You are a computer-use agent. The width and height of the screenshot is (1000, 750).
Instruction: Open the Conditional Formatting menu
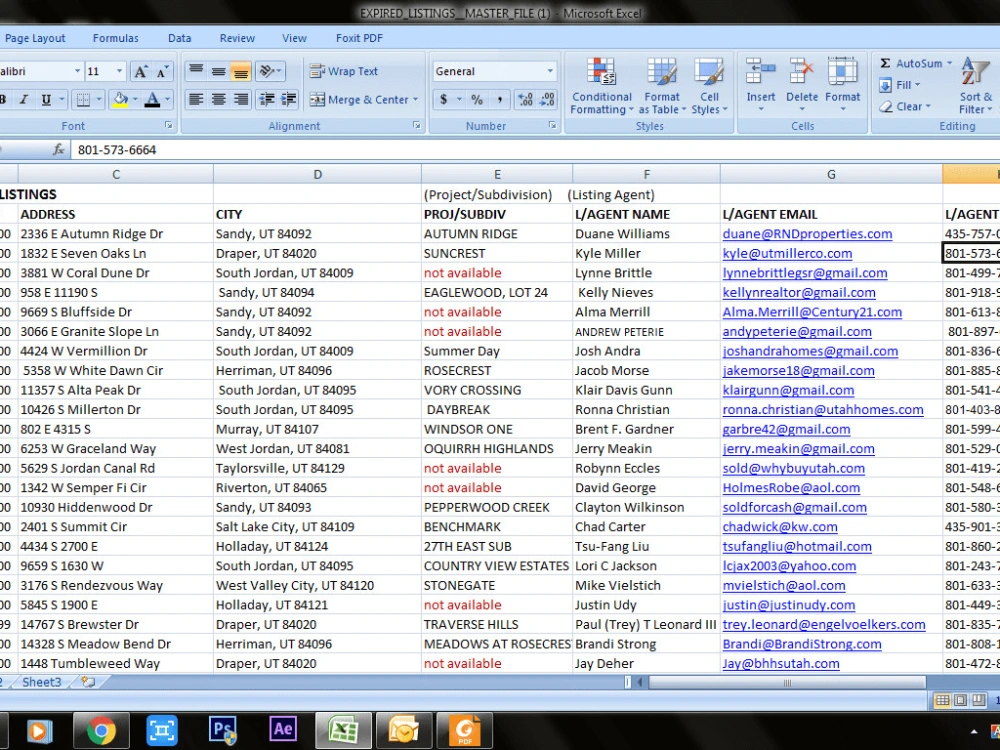(601, 87)
